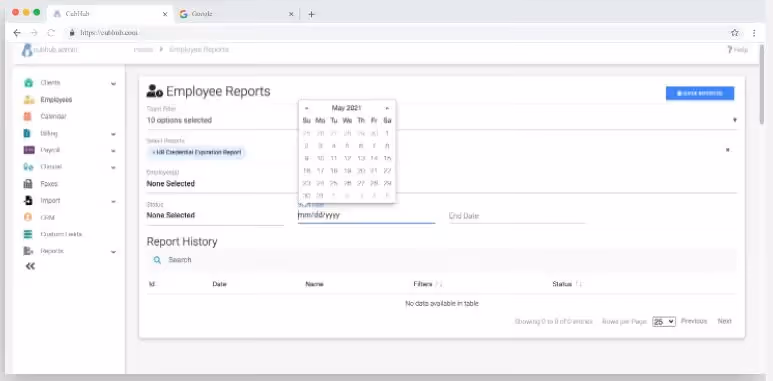Switch to the Google browser tab
This screenshot has width=773, height=381.
[x=237, y=14]
